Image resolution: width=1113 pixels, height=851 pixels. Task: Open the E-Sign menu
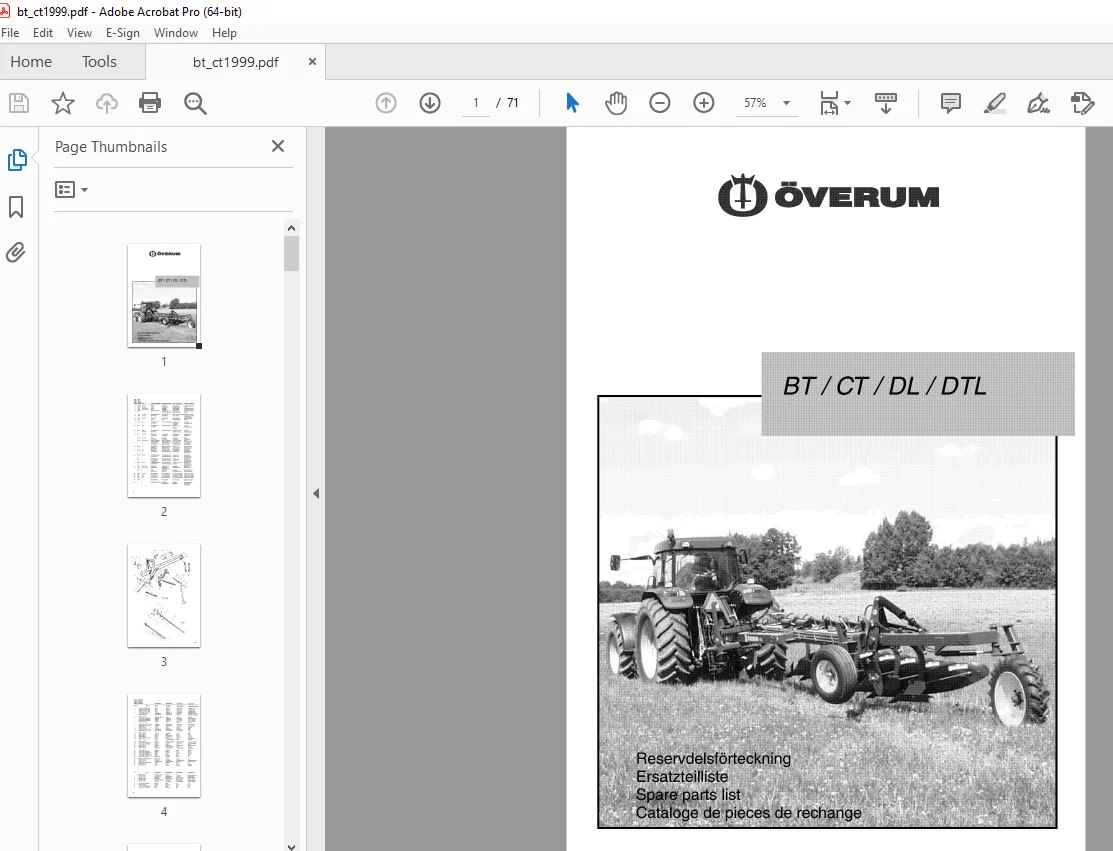(122, 33)
